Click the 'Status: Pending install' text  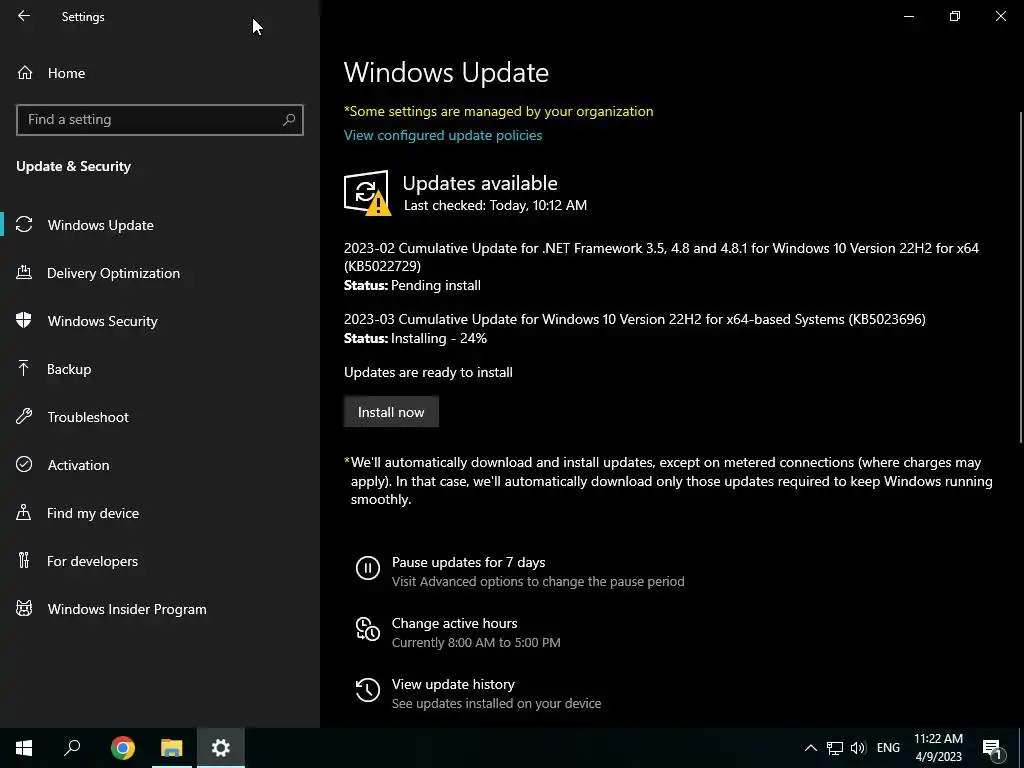pyautogui.click(x=412, y=285)
